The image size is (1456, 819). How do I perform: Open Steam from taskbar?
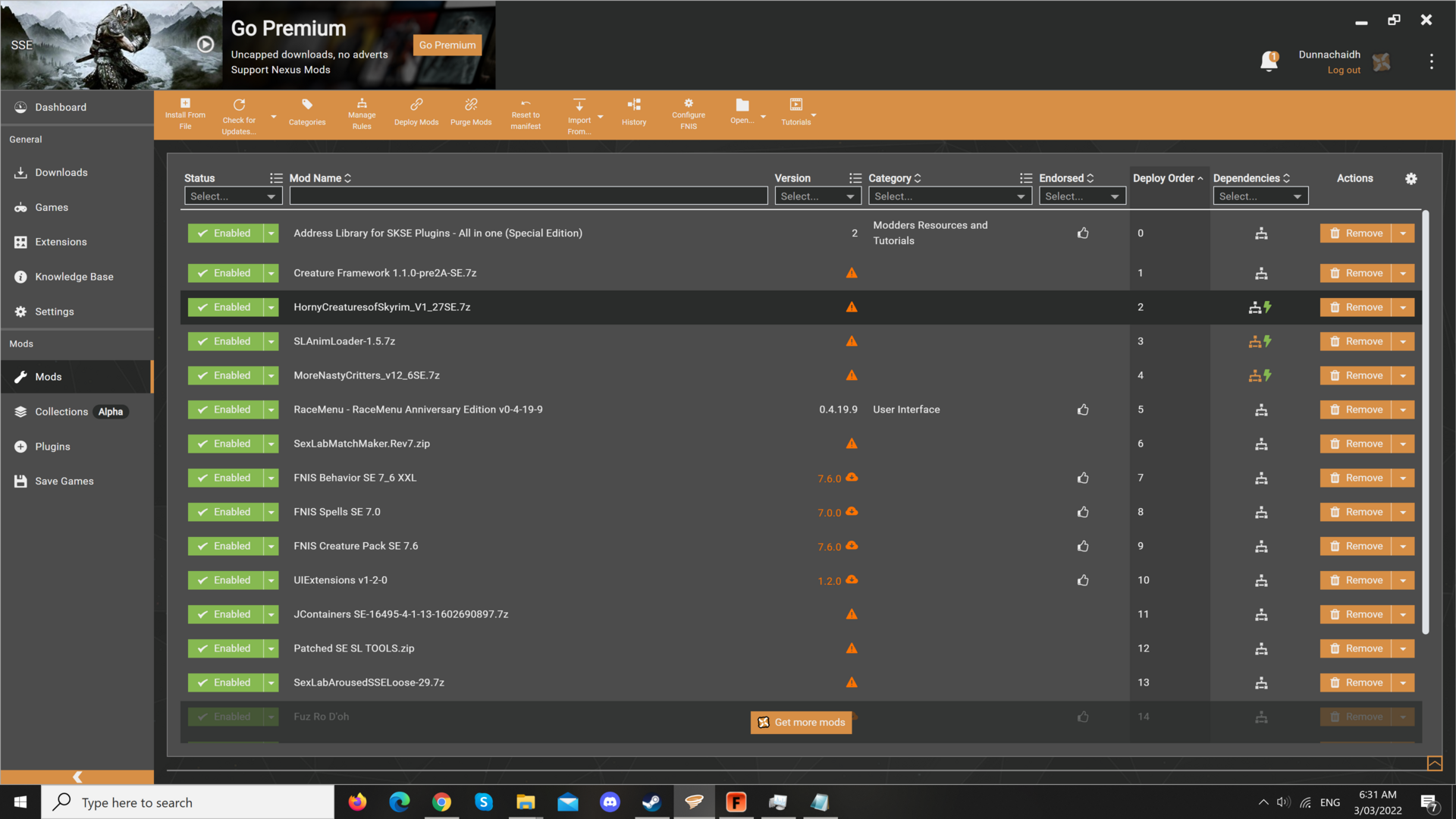pos(651,802)
